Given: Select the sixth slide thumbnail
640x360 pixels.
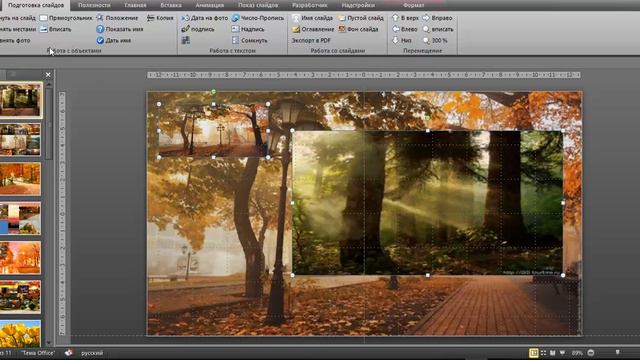Looking at the screenshot, I should 20,297.
